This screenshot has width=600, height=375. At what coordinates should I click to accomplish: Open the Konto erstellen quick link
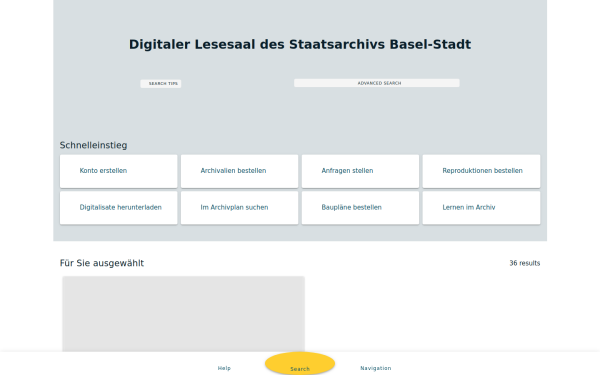pos(119,171)
